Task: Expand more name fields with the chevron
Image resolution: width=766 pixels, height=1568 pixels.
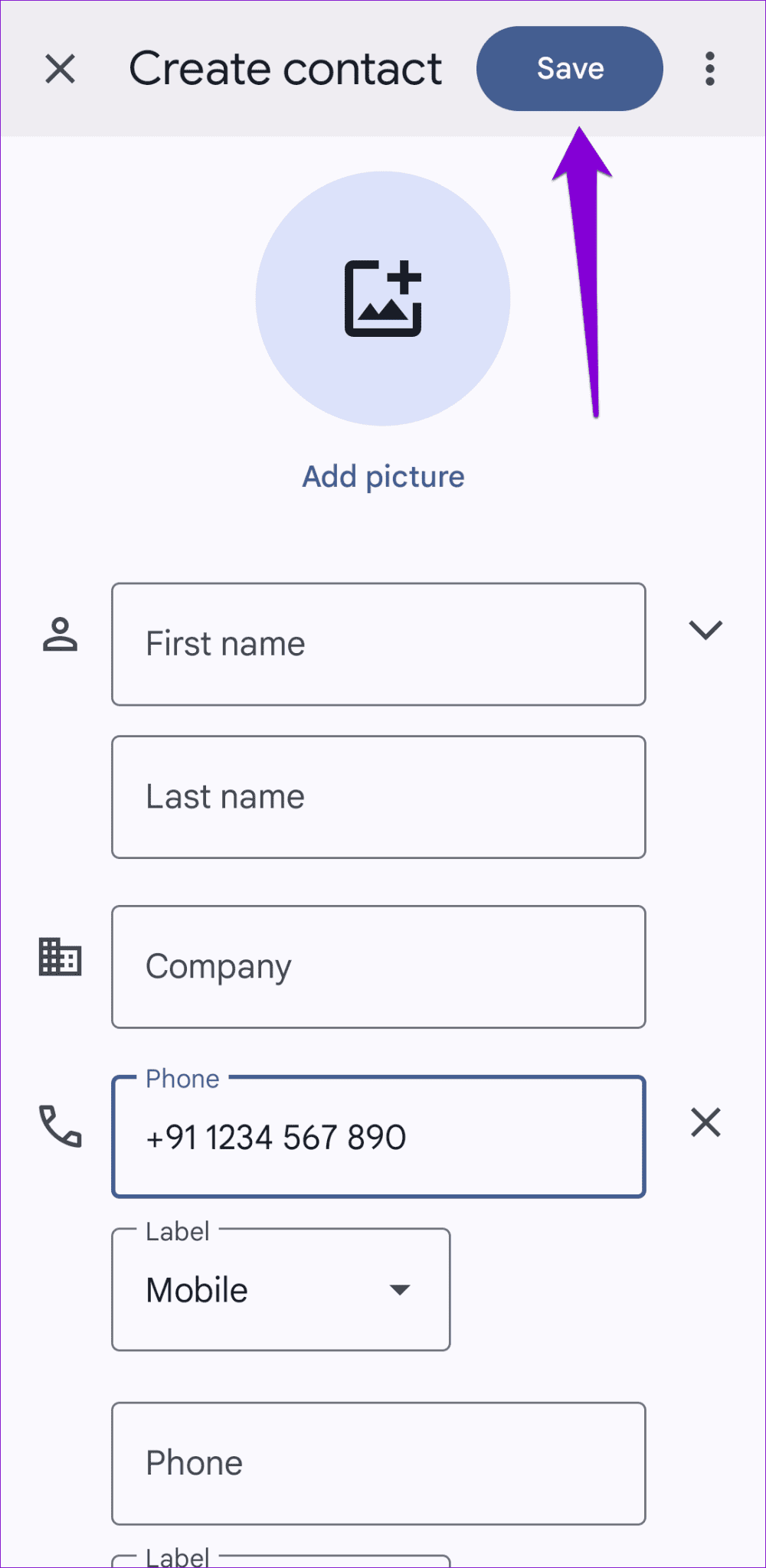Action: 705,629
